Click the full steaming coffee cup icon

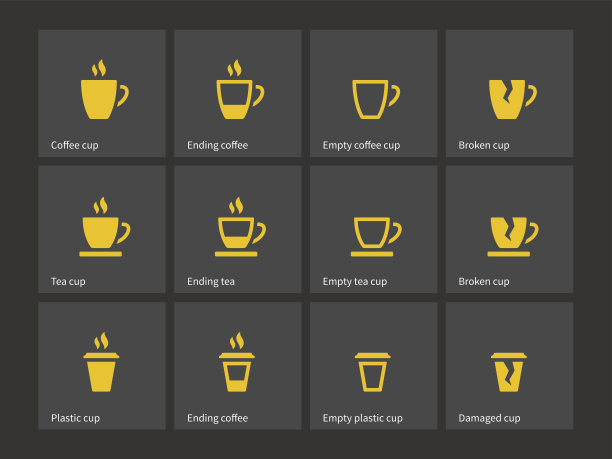(104, 89)
